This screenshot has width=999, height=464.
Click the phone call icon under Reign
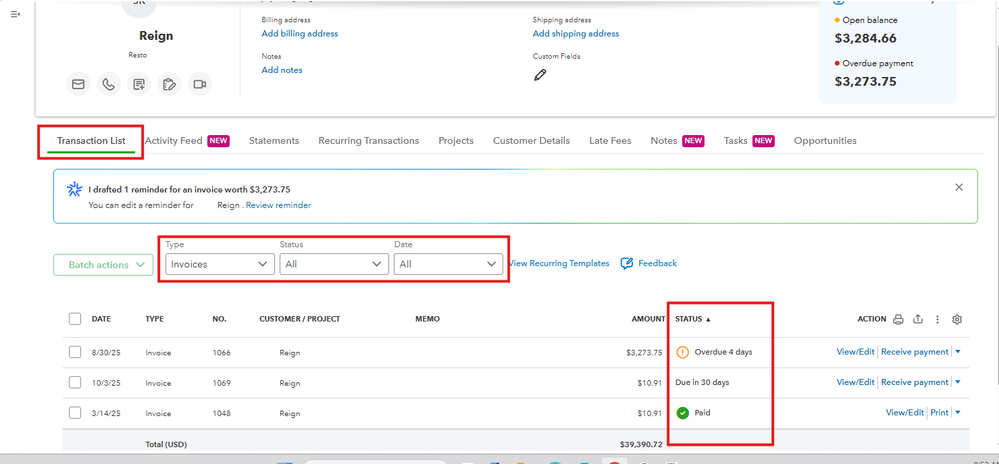108,84
